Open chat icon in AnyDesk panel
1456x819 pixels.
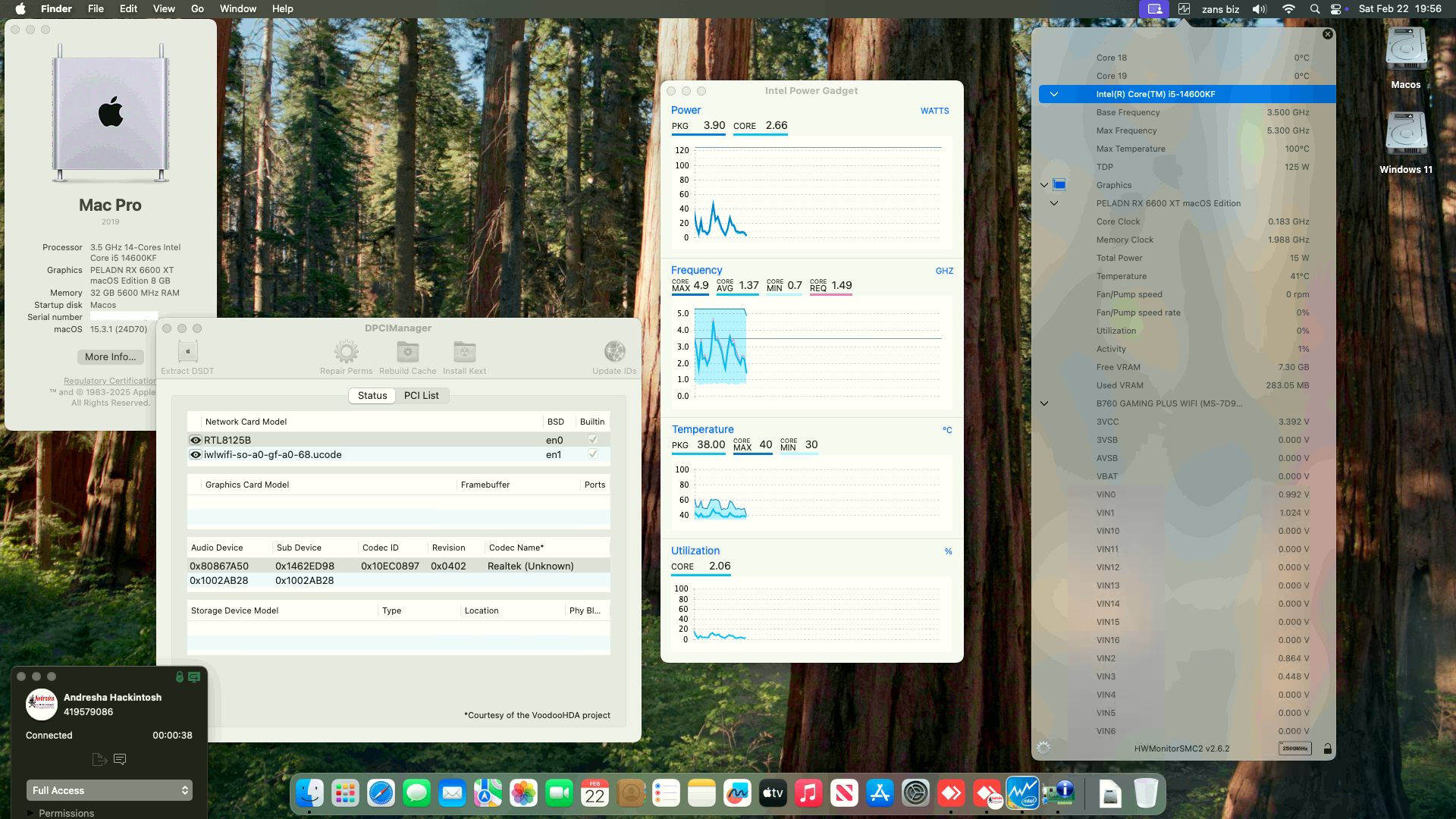coord(120,759)
